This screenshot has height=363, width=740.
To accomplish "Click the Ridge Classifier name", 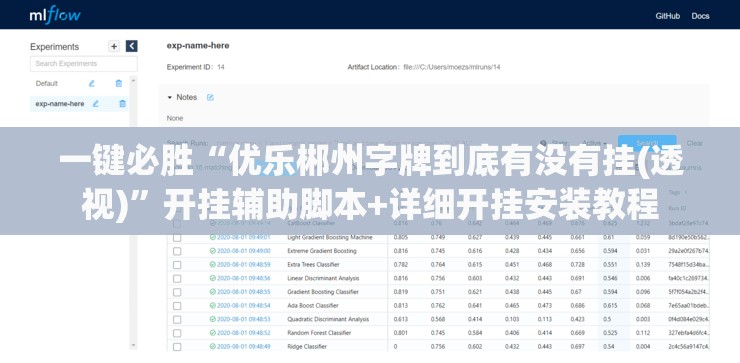I will pos(307,347).
